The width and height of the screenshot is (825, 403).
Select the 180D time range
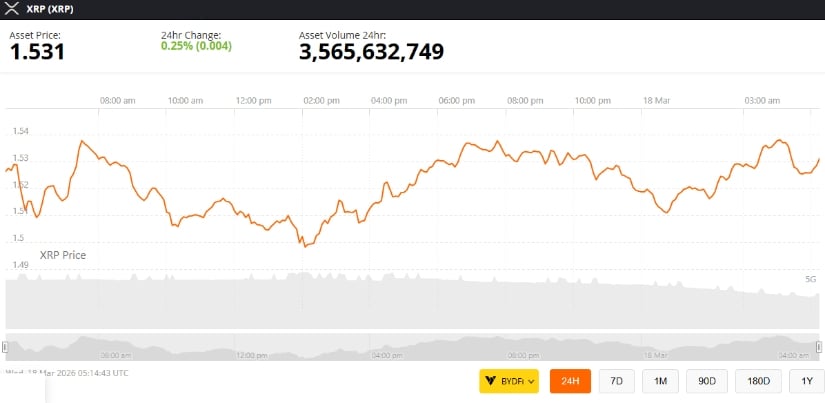759,381
